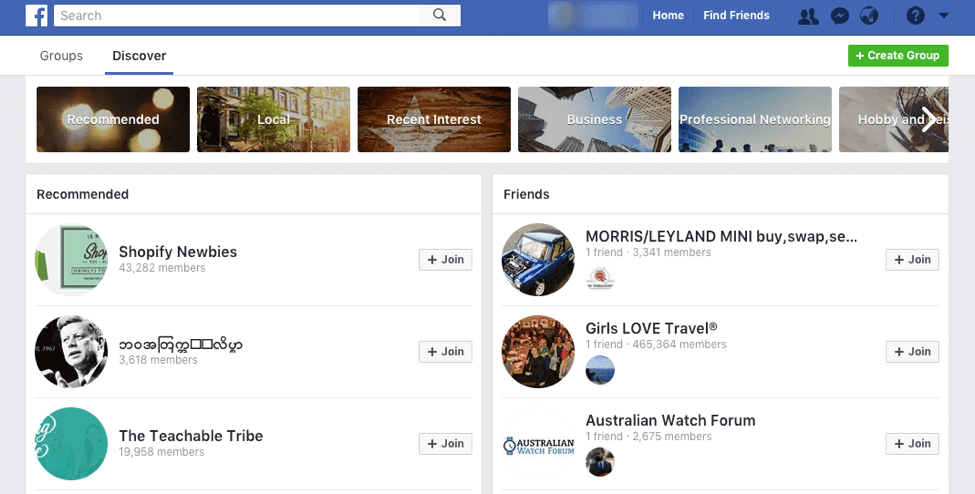The height and width of the screenshot is (494, 975).
Task: Open the JFK portrait group avatar
Action: 72,352
